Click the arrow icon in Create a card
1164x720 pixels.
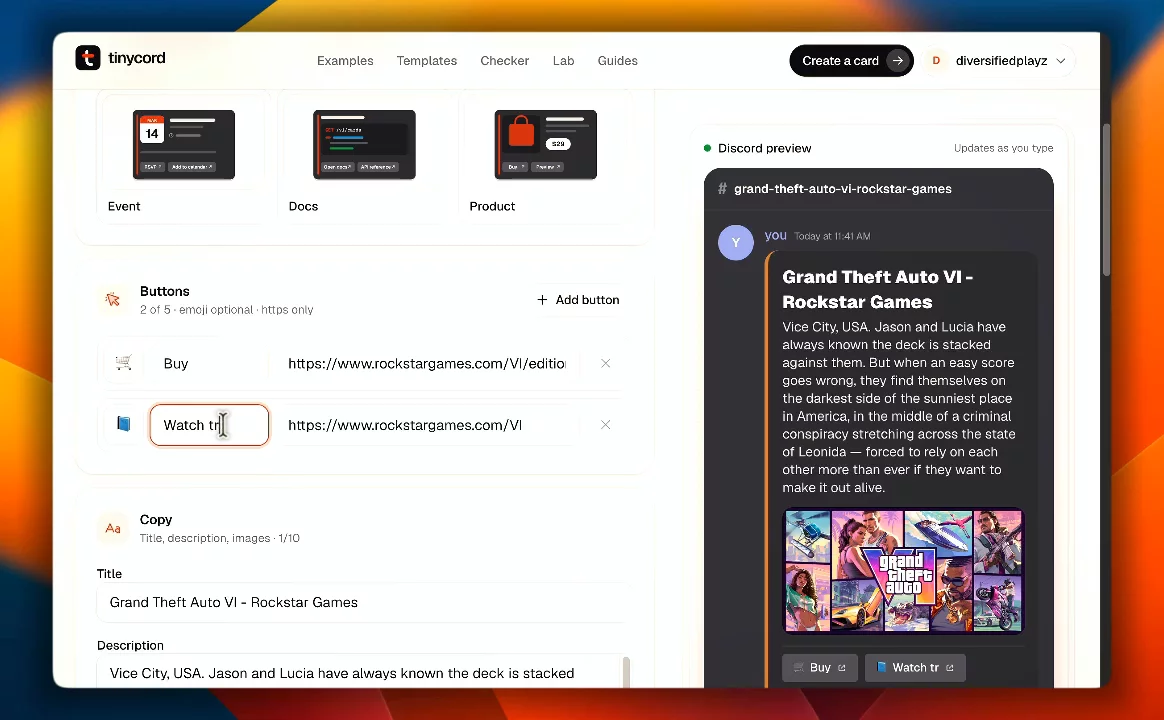pos(897,61)
